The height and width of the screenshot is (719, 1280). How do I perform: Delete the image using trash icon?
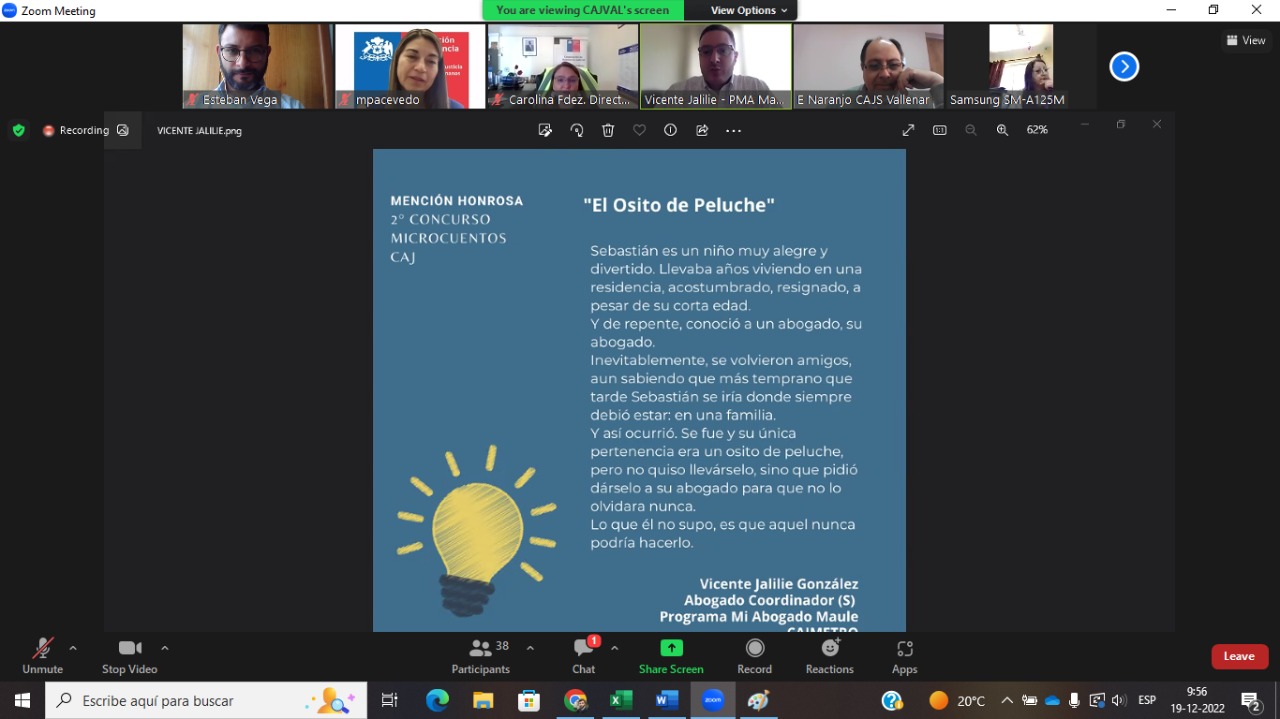coord(608,130)
